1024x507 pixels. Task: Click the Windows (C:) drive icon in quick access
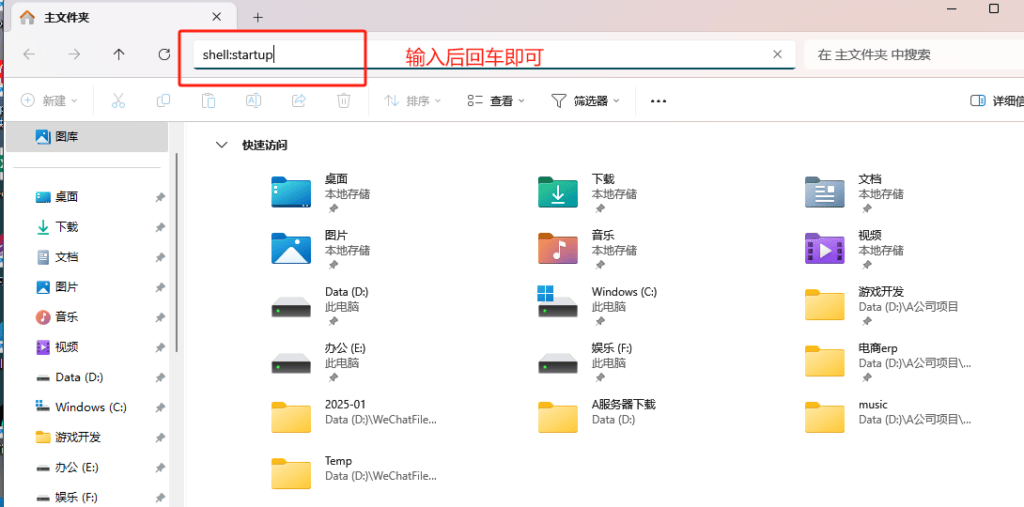click(558, 302)
